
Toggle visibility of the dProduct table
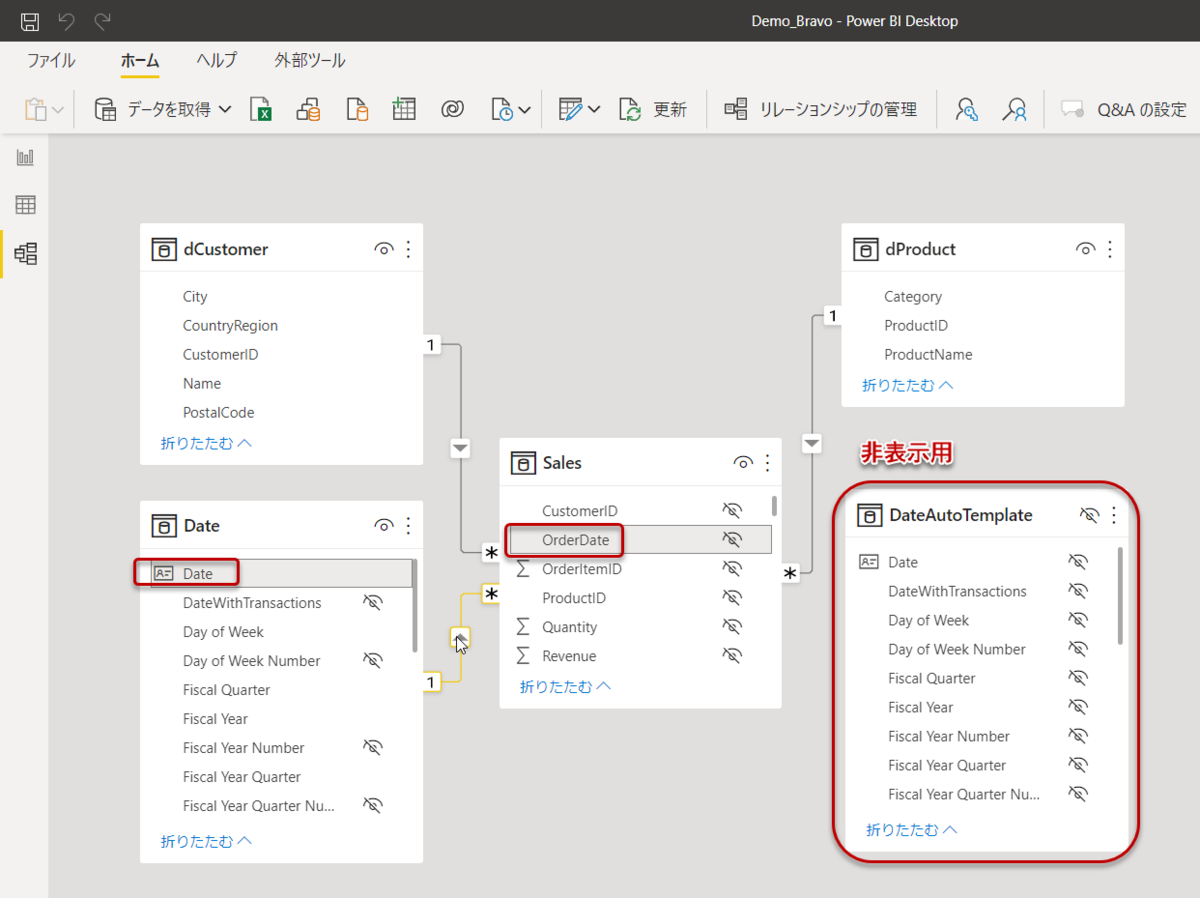[x=1085, y=249]
